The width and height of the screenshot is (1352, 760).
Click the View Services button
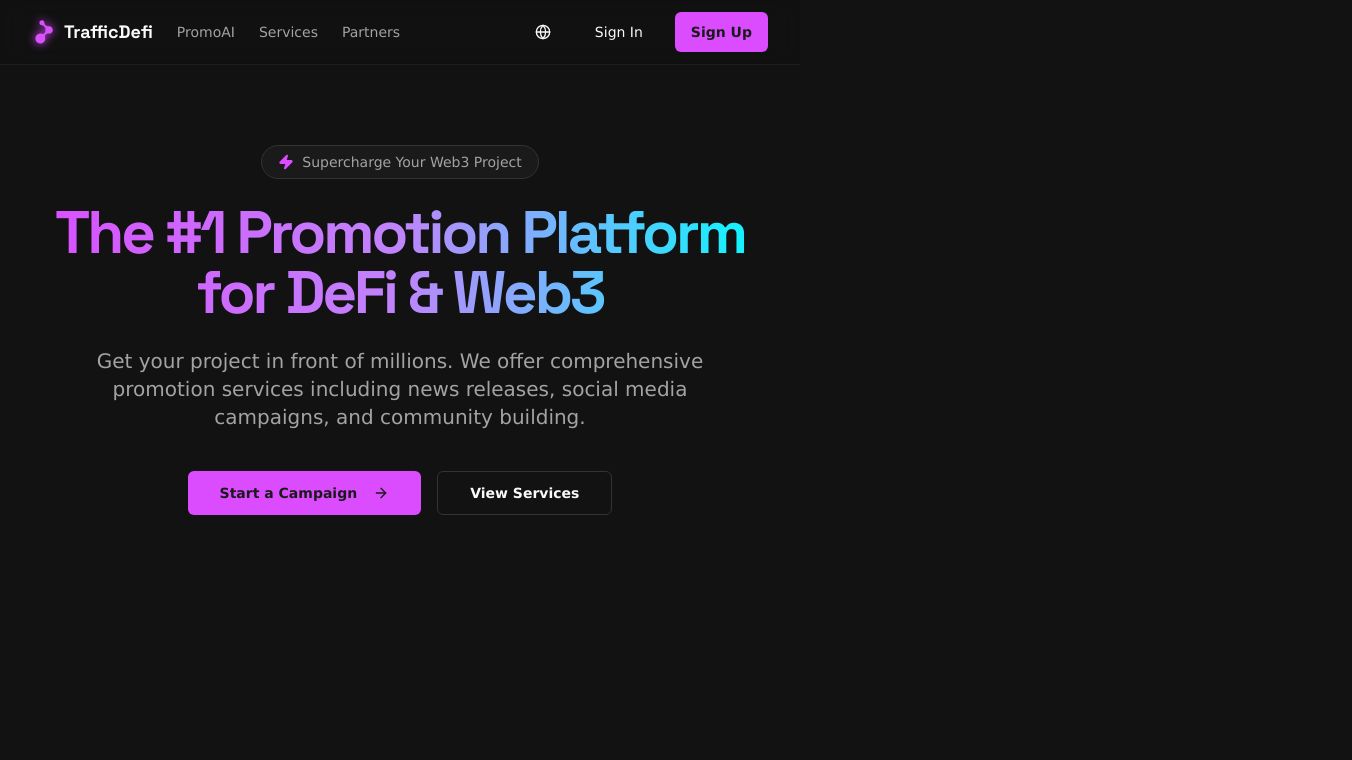click(524, 493)
